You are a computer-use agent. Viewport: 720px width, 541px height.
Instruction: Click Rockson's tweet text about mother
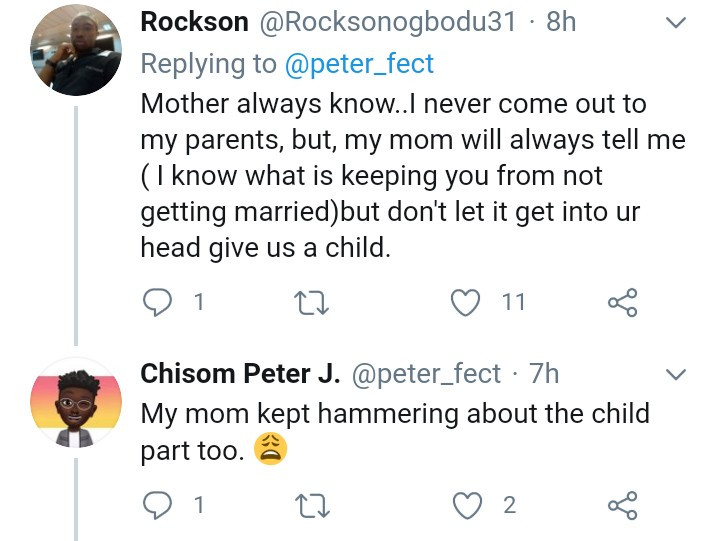pos(400,176)
